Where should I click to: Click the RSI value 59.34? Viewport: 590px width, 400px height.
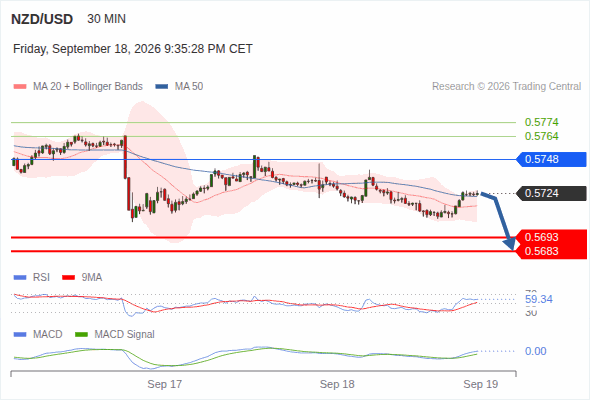(x=539, y=300)
